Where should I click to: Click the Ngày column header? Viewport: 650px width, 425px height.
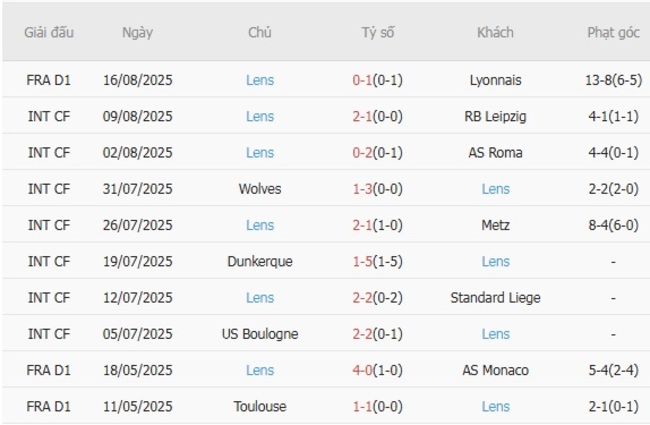[x=137, y=32]
